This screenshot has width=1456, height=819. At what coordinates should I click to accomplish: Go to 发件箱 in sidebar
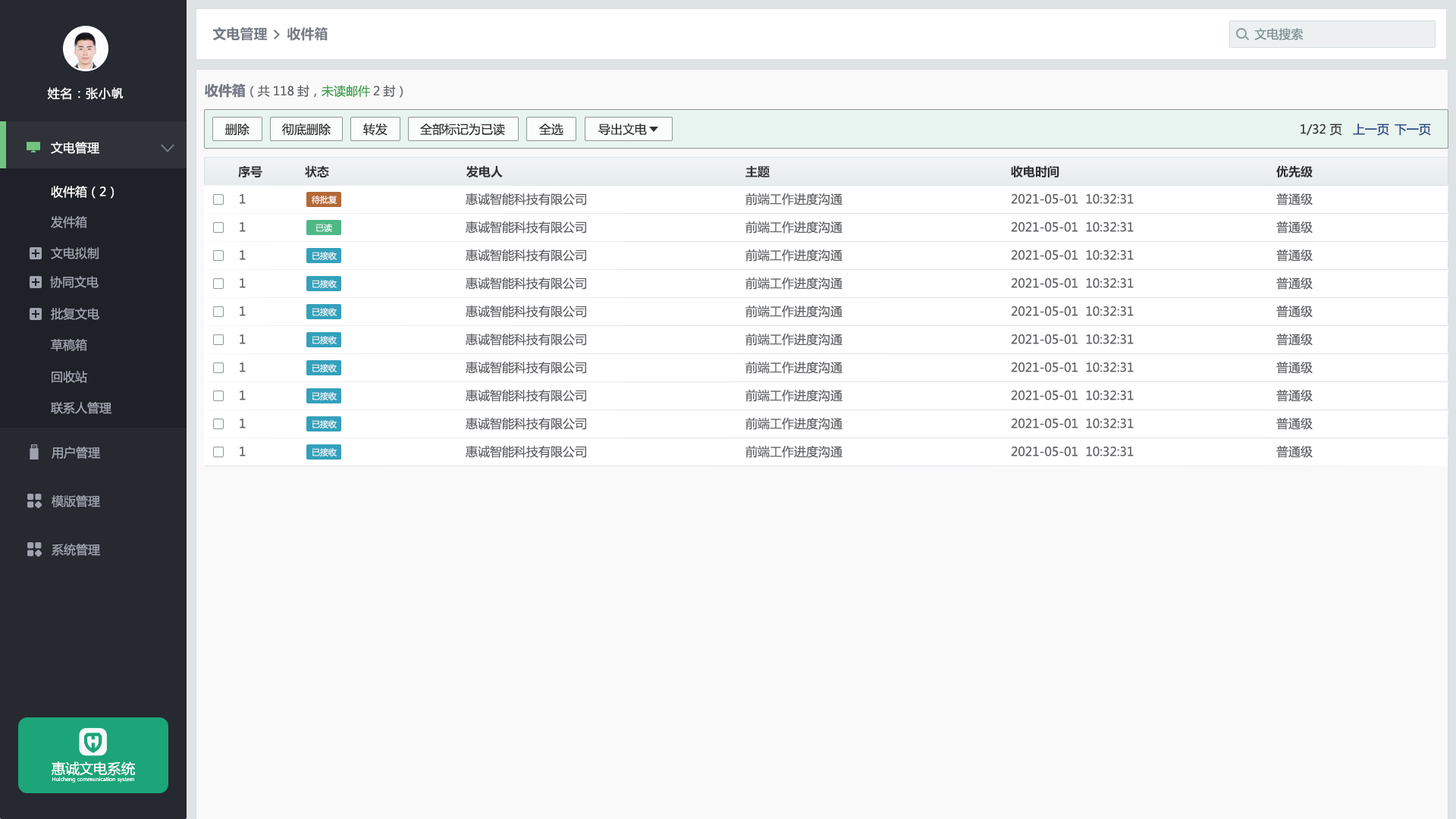pos(69,222)
